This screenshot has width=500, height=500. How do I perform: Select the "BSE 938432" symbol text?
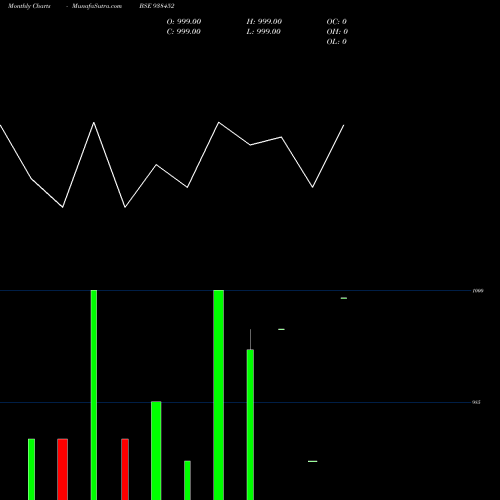pos(157,6)
